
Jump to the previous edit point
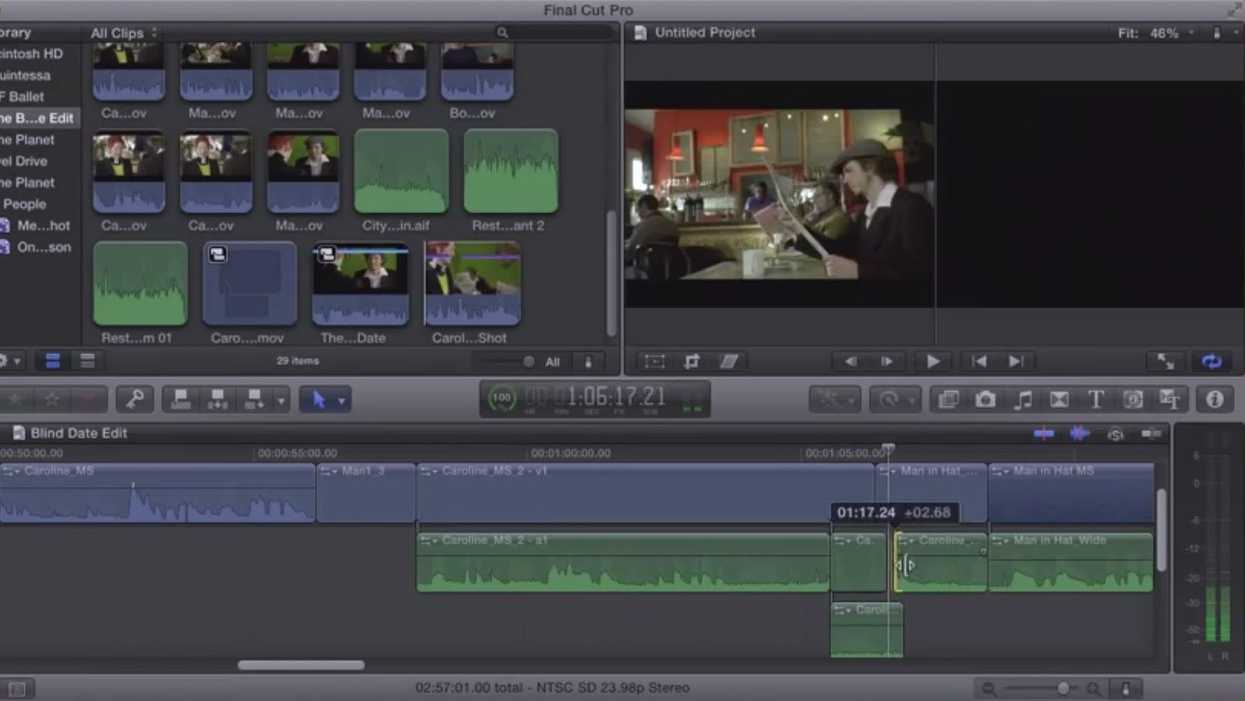[x=979, y=361]
